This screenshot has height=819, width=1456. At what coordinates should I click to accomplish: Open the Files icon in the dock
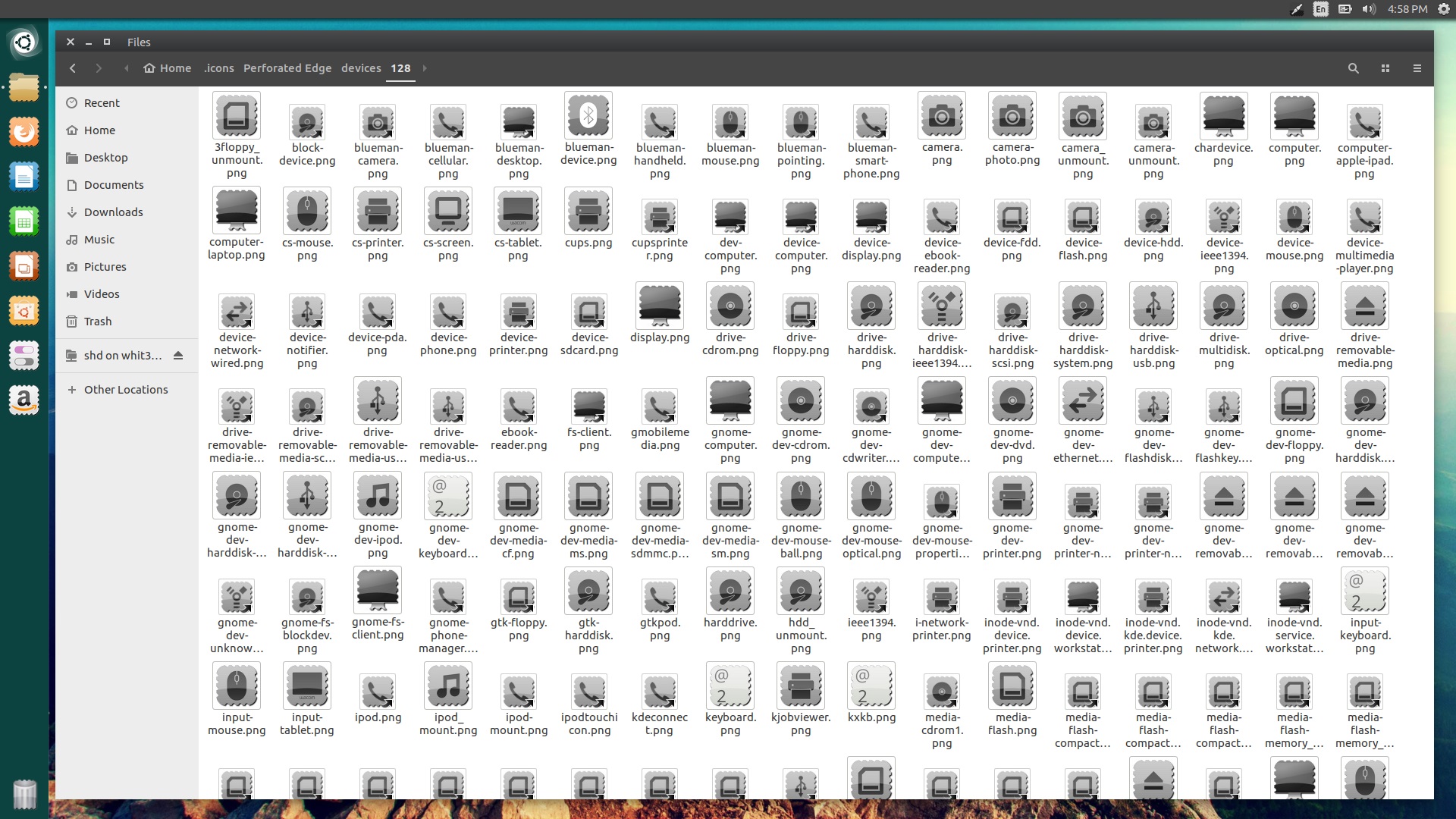coord(25,87)
